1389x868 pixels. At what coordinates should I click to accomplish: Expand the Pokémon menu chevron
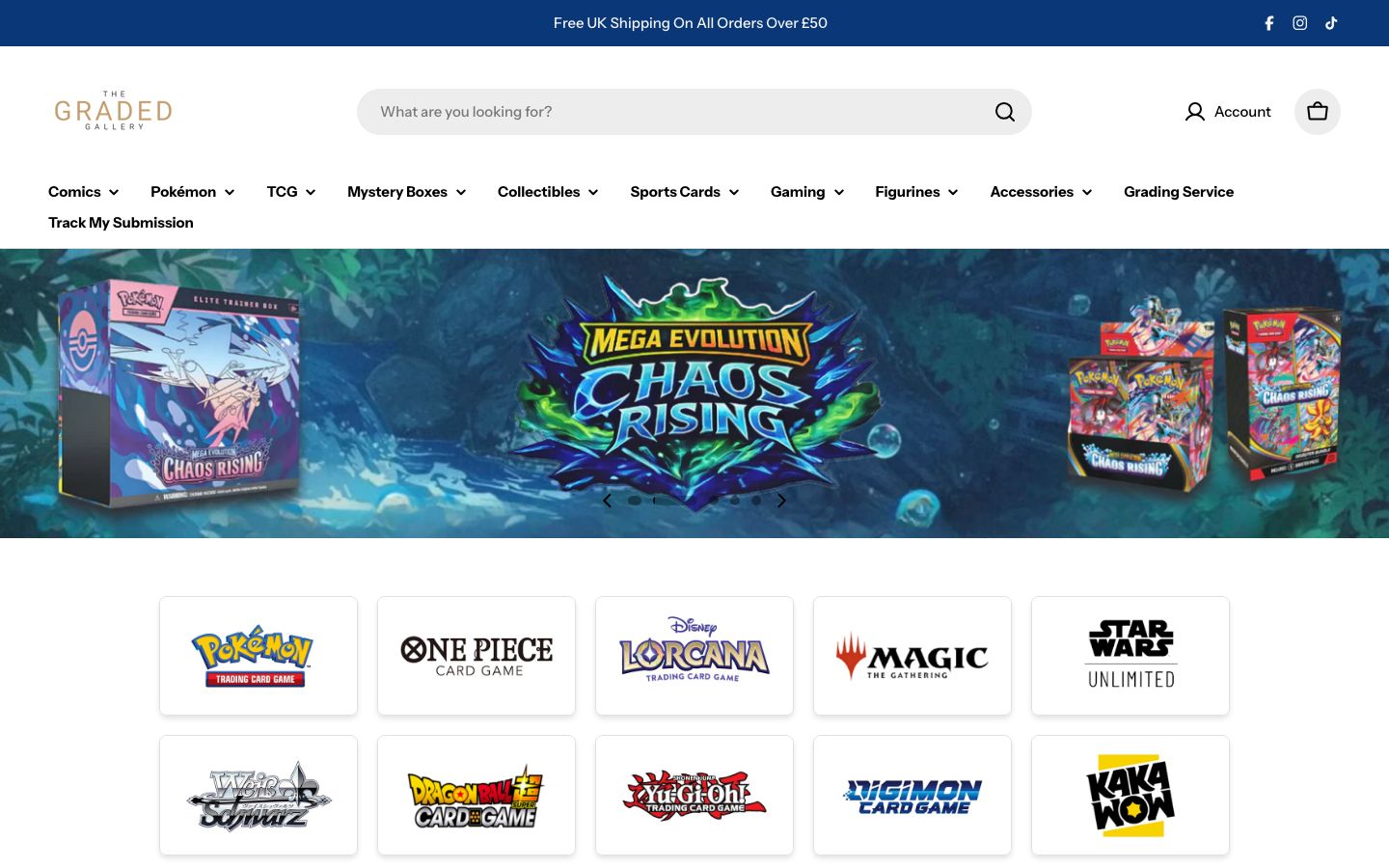pyautogui.click(x=230, y=193)
